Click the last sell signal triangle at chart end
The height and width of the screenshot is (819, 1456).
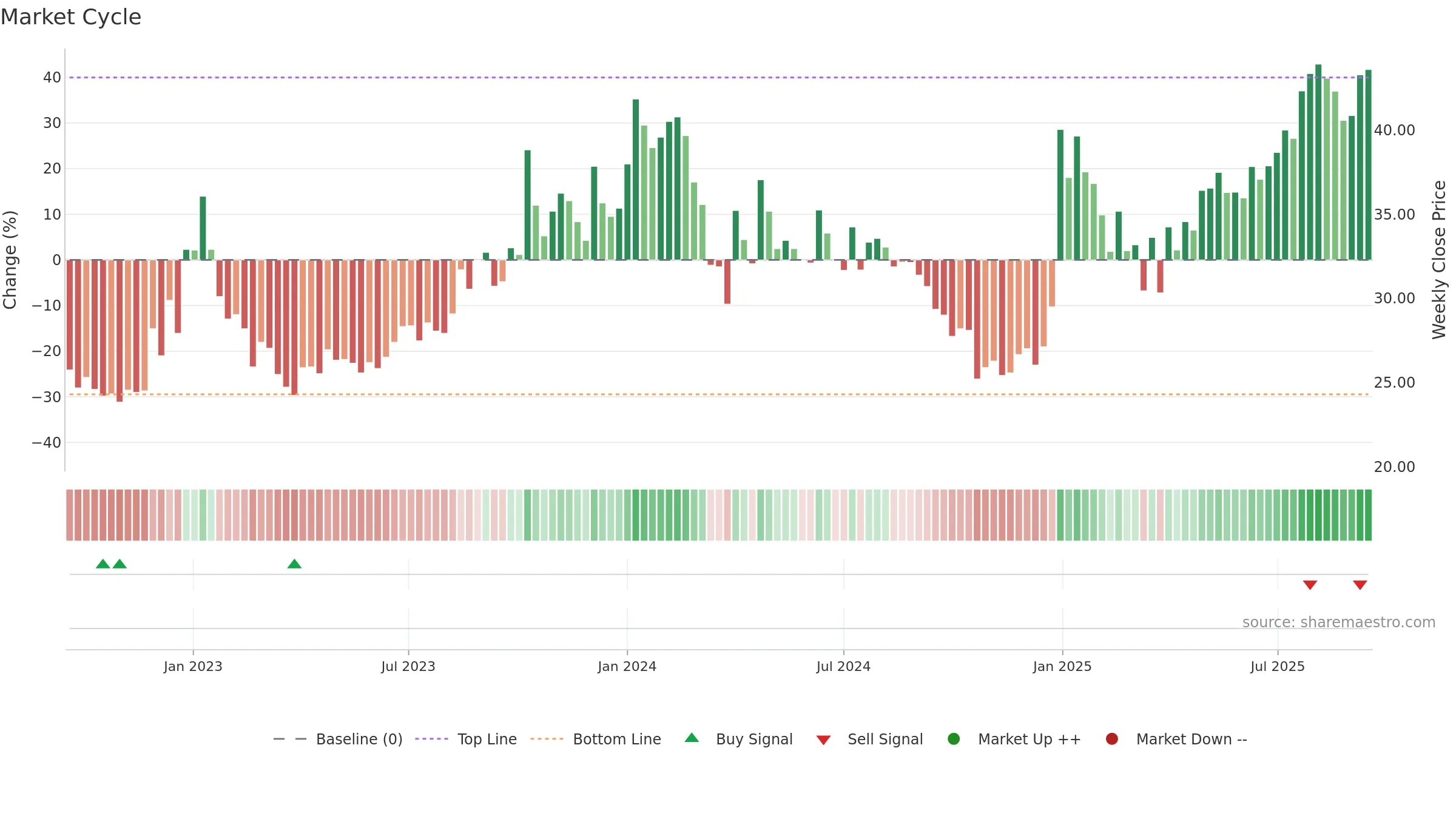[x=1360, y=585]
